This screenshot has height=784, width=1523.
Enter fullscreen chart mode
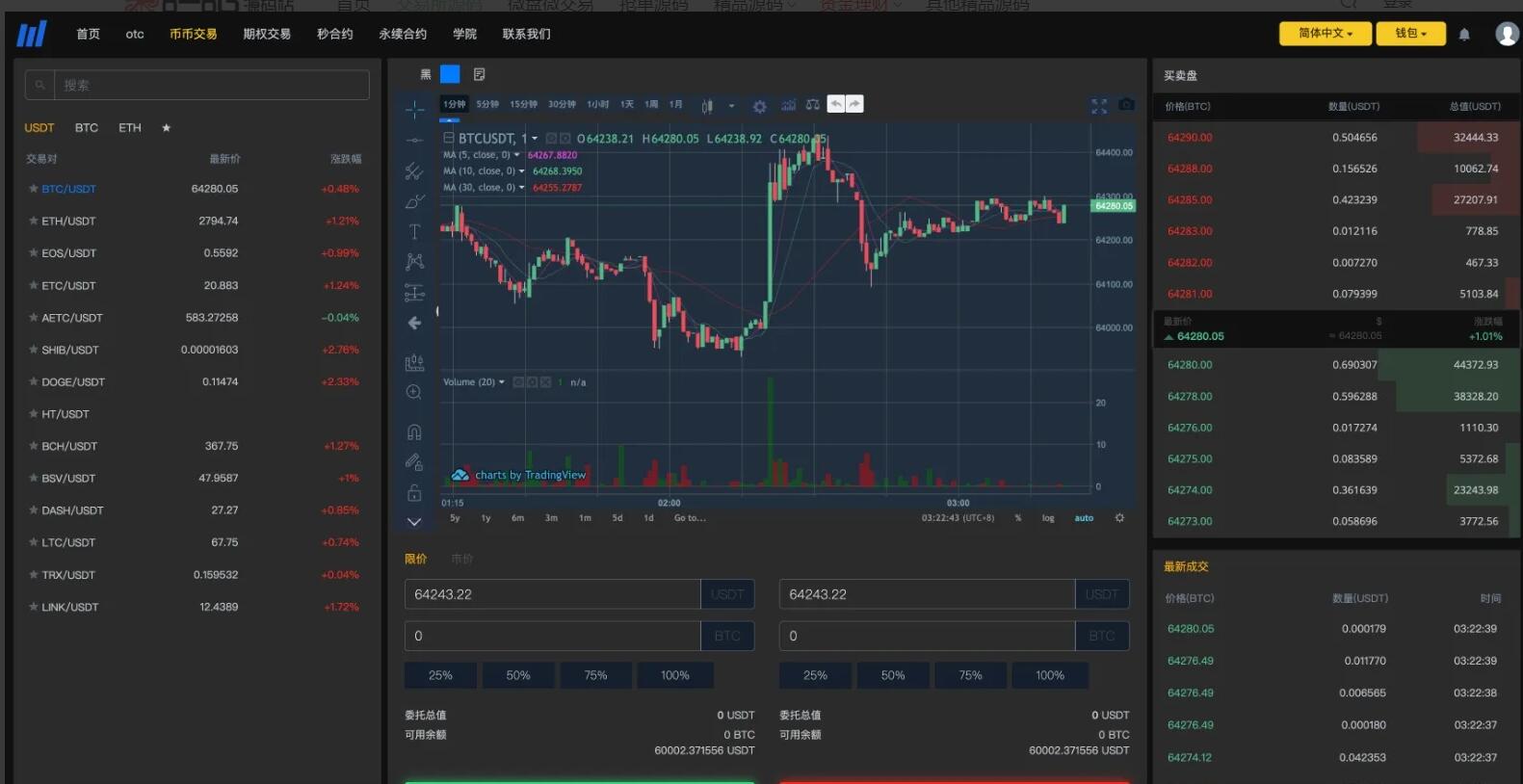(x=1099, y=106)
